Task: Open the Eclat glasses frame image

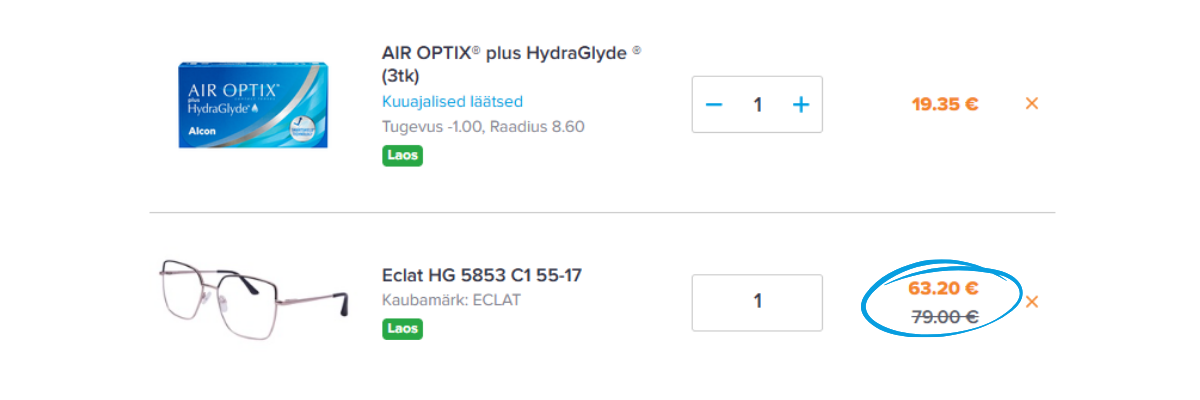Action: click(253, 300)
